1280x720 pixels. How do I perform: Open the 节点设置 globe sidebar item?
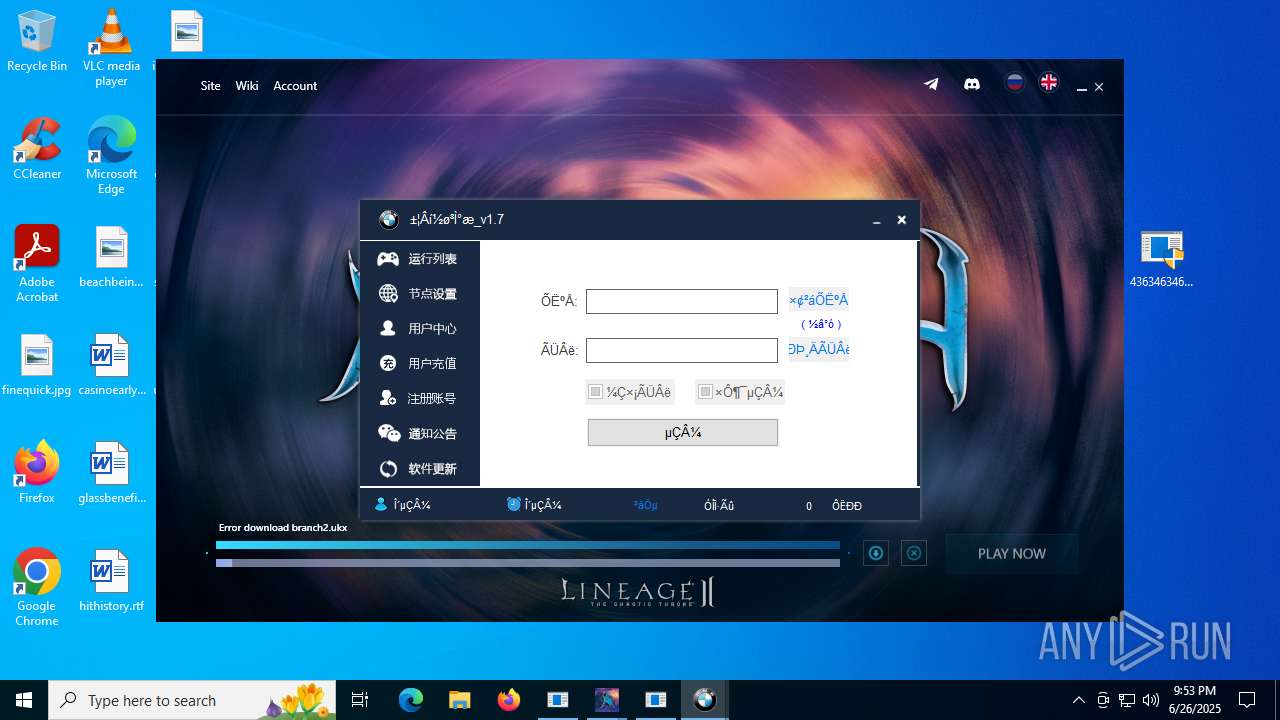(420, 294)
